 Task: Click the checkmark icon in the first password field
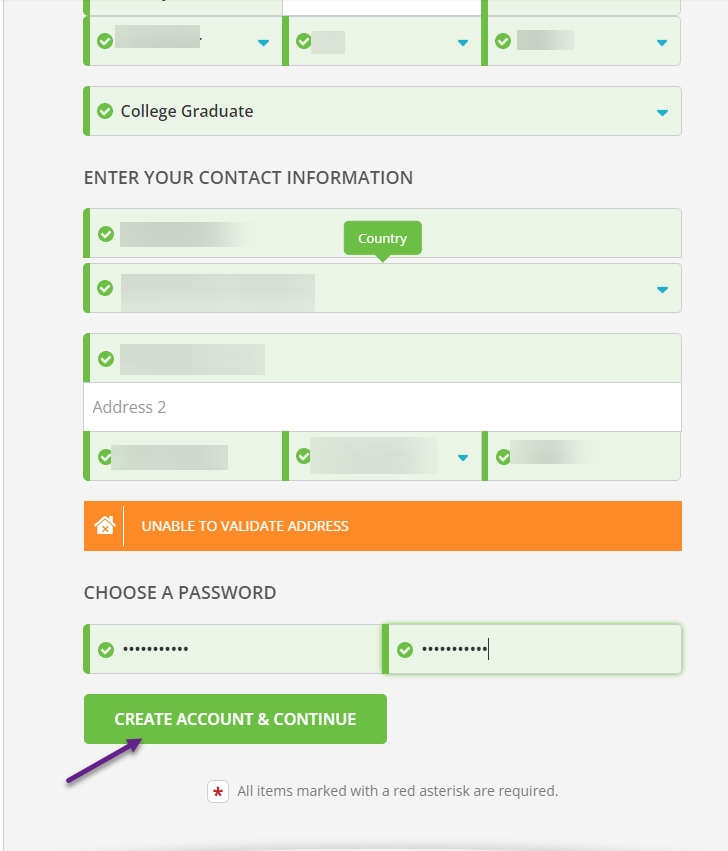click(x=106, y=650)
